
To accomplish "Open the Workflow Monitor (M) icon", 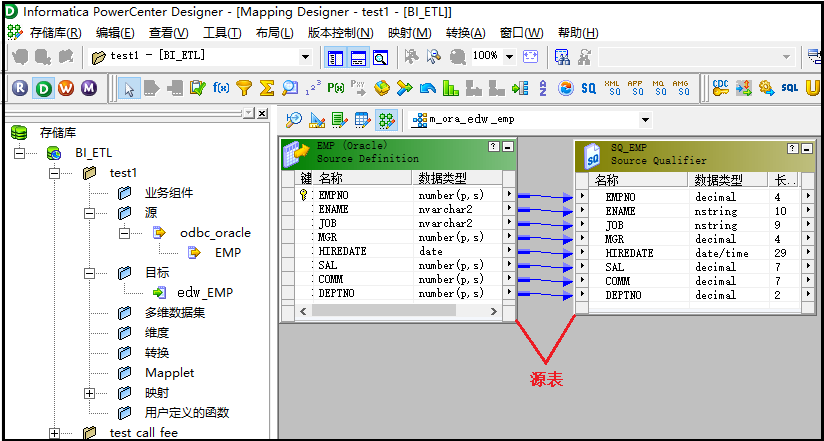I will point(89,88).
